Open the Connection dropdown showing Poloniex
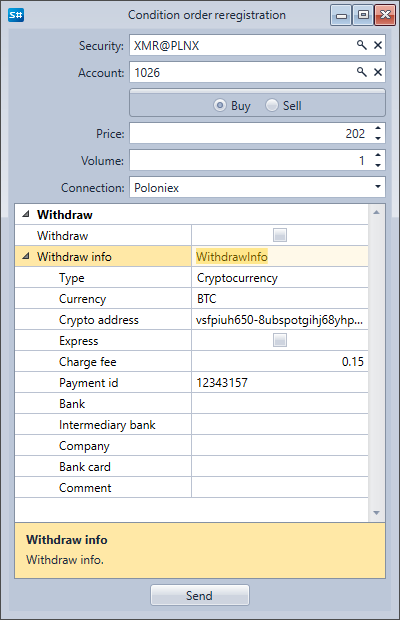The image size is (400, 620). (x=257, y=187)
